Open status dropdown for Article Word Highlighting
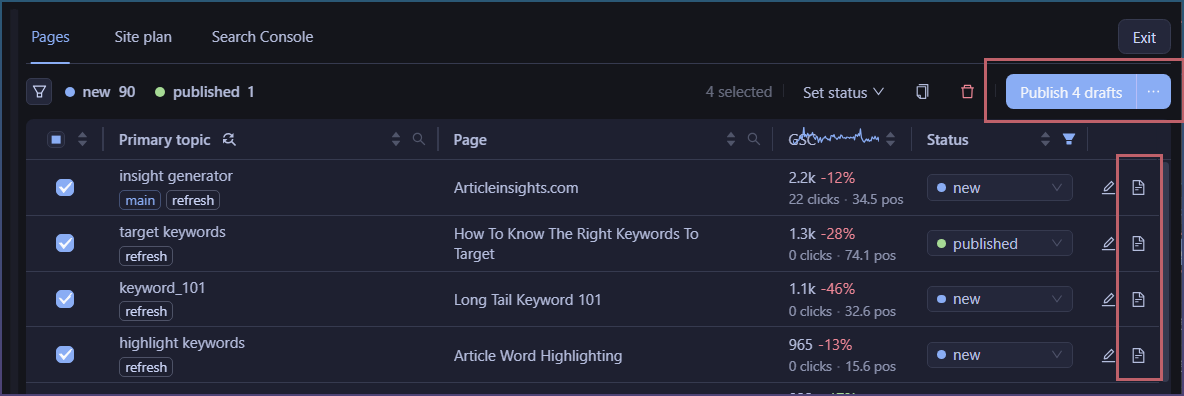Screen dimensions: 1184x396 pyautogui.click(x=1000, y=354)
